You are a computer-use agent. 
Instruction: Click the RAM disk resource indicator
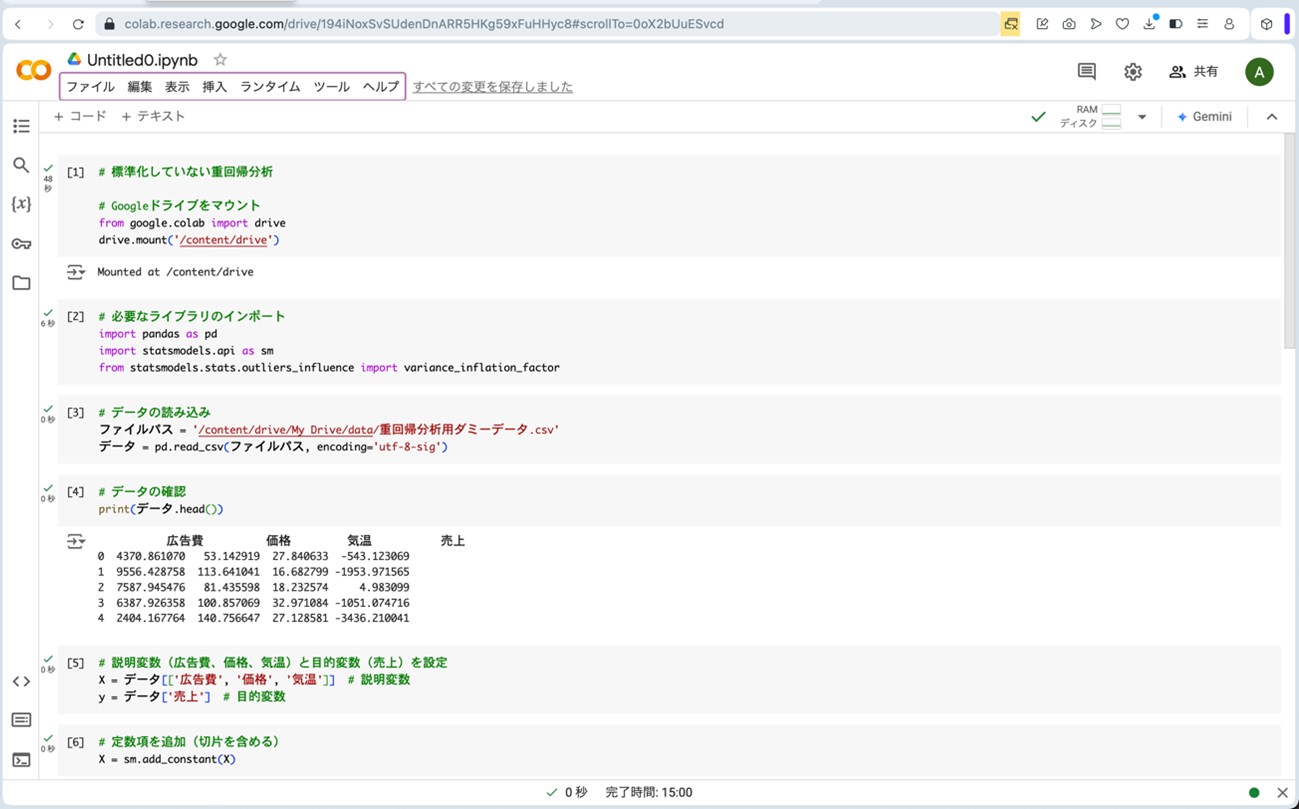point(1090,116)
